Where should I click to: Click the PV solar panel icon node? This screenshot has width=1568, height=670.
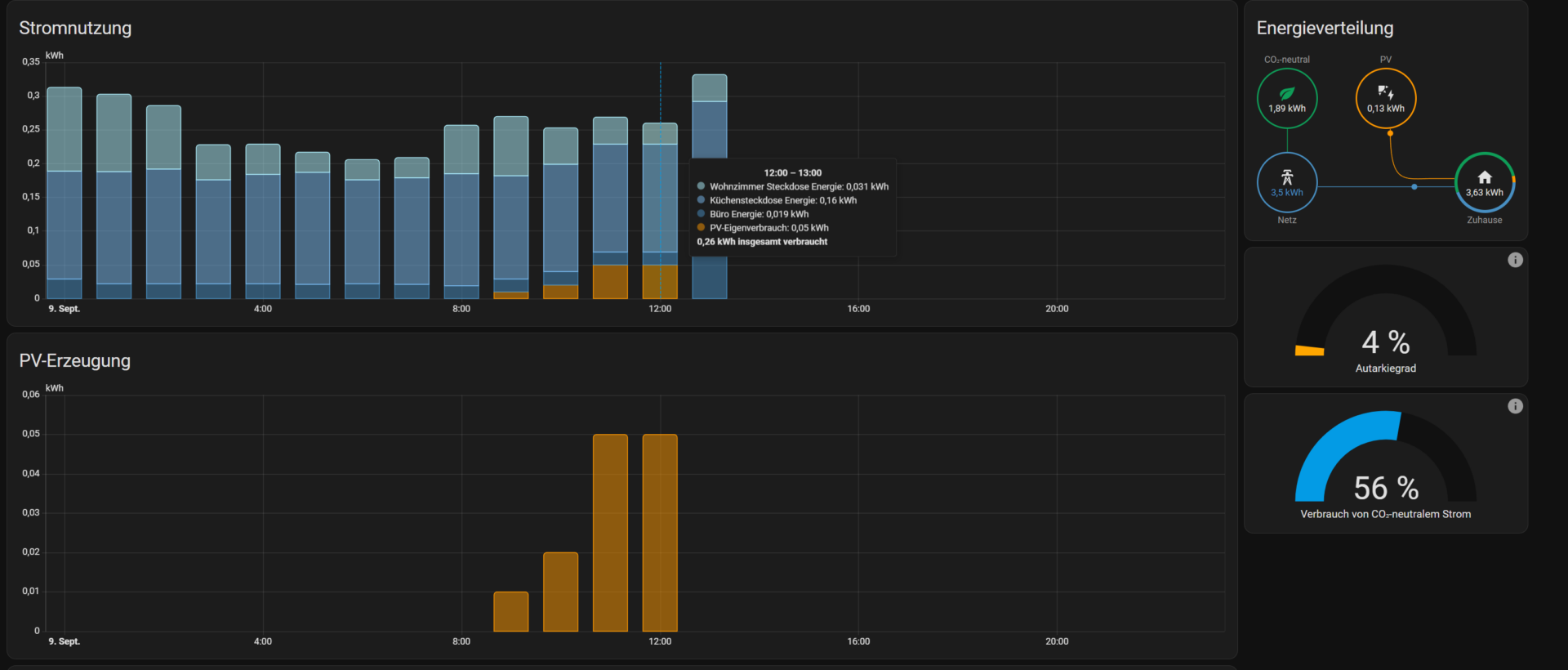pyautogui.click(x=1386, y=98)
